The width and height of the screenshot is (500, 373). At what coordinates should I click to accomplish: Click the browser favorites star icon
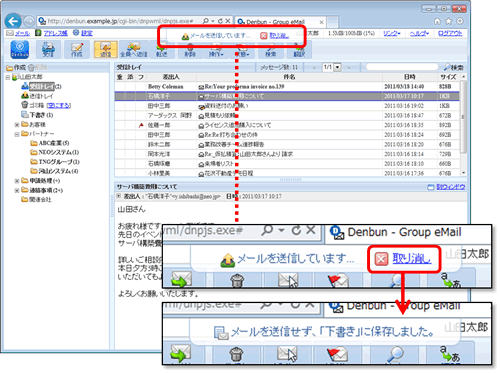(x=449, y=21)
